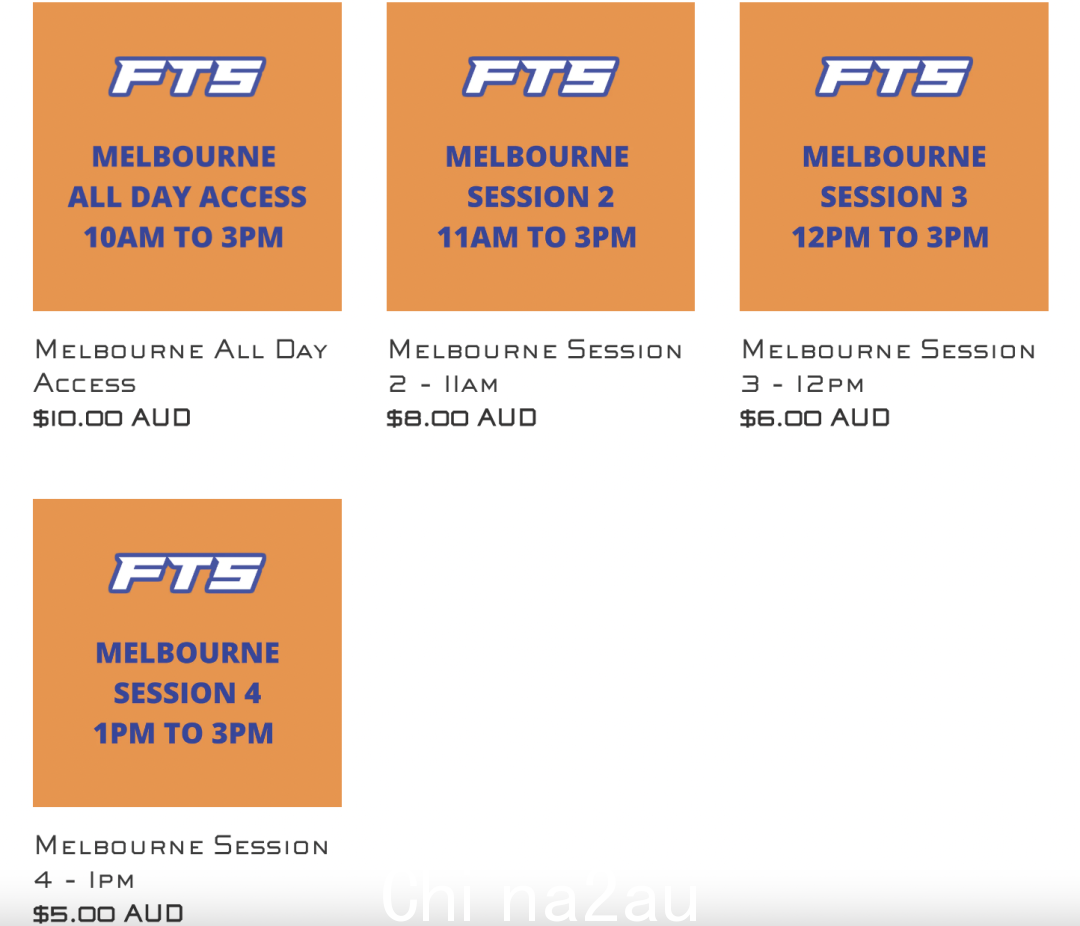
Task: Click the 1PM TO 3PM banner text
Action: coord(184,733)
